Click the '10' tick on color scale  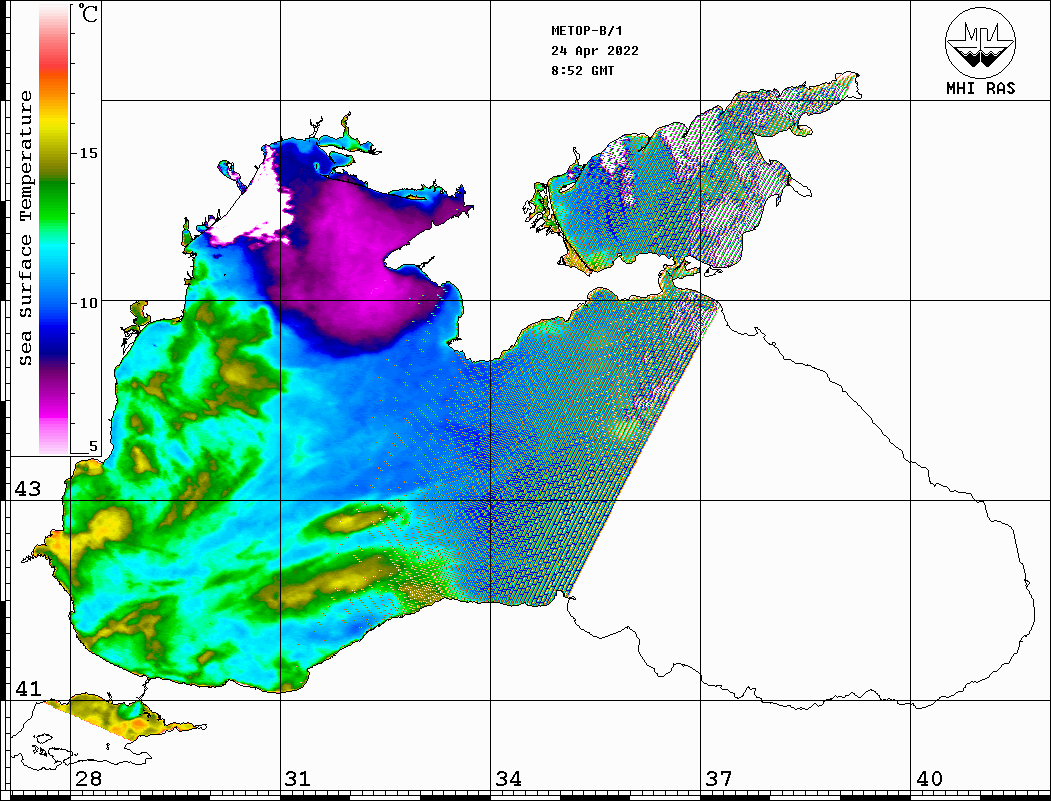pyautogui.click(x=88, y=303)
